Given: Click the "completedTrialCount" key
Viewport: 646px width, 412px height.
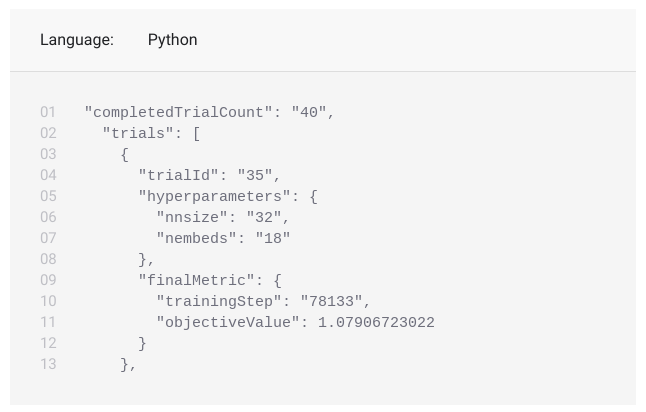Looking at the screenshot, I should [x=178, y=112].
